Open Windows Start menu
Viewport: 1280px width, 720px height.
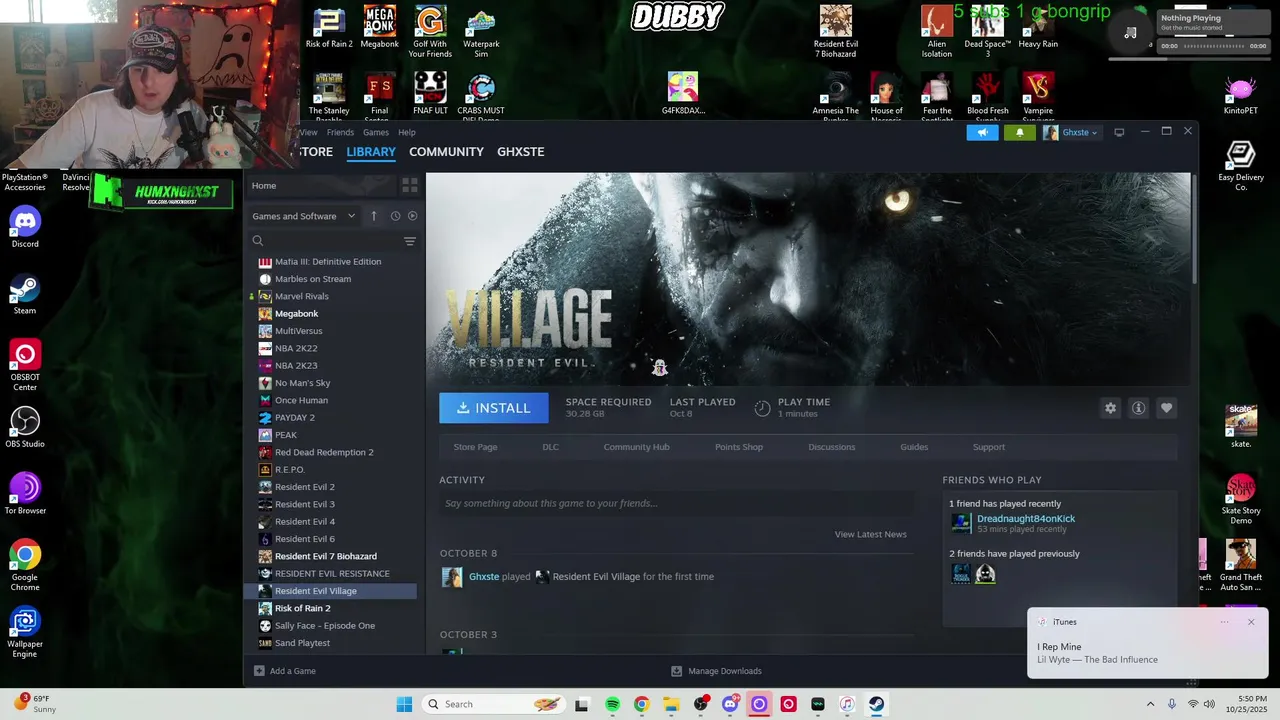404,704
